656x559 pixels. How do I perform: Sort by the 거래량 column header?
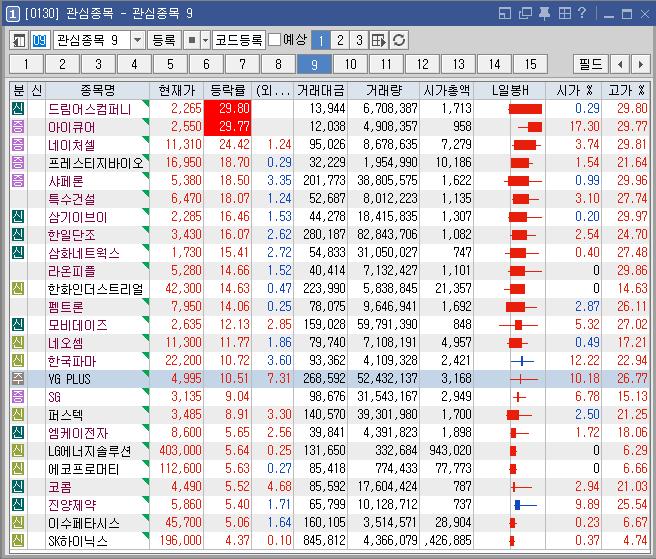click(383, 90)
